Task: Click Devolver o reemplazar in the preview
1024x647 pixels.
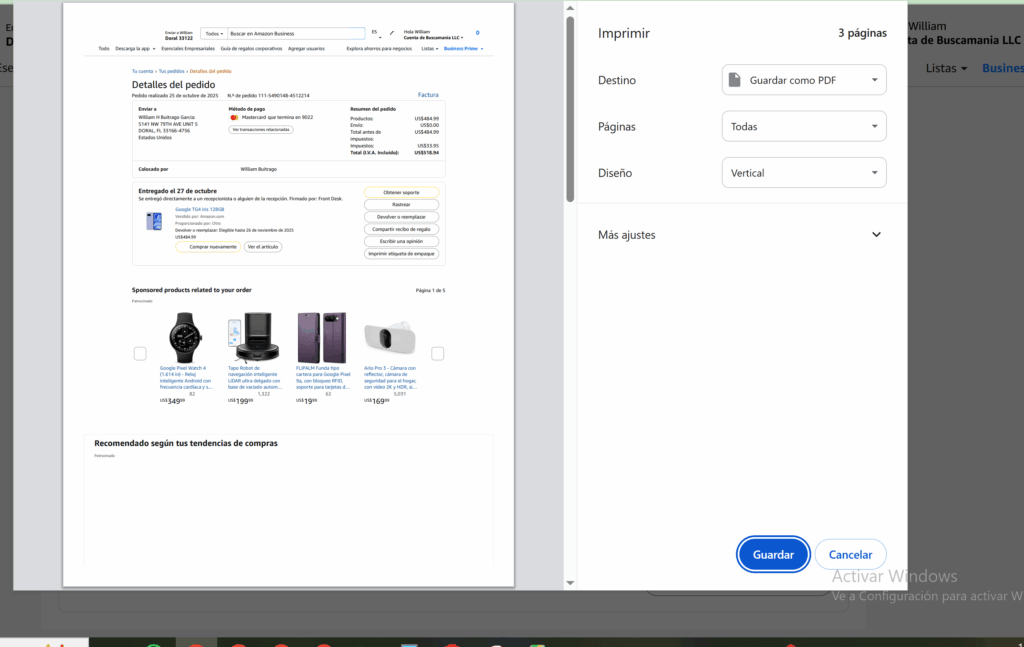Action: [401, 217]
